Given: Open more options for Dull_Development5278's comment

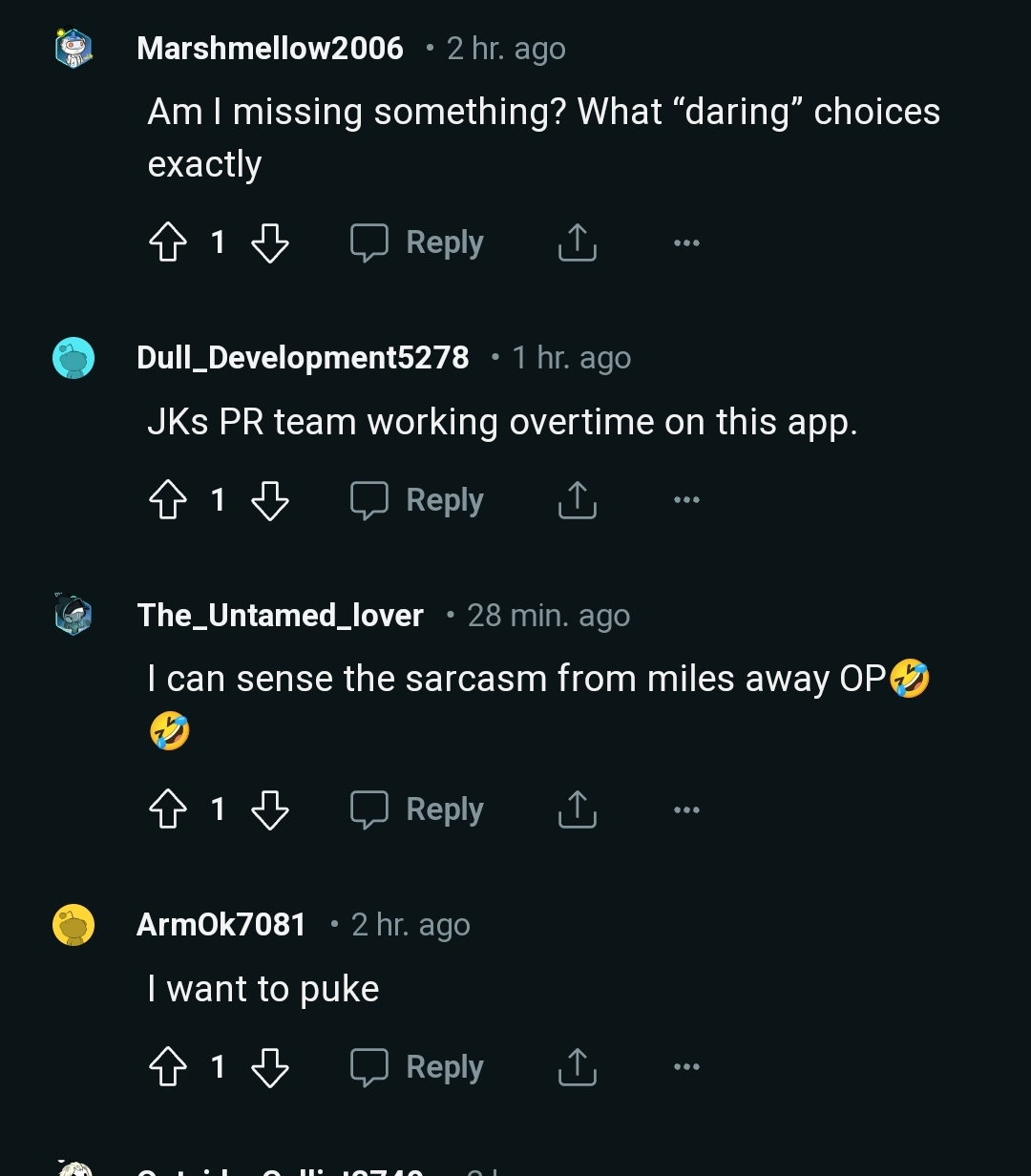Looking at the screenshot, I should click(x=686, y=499).
